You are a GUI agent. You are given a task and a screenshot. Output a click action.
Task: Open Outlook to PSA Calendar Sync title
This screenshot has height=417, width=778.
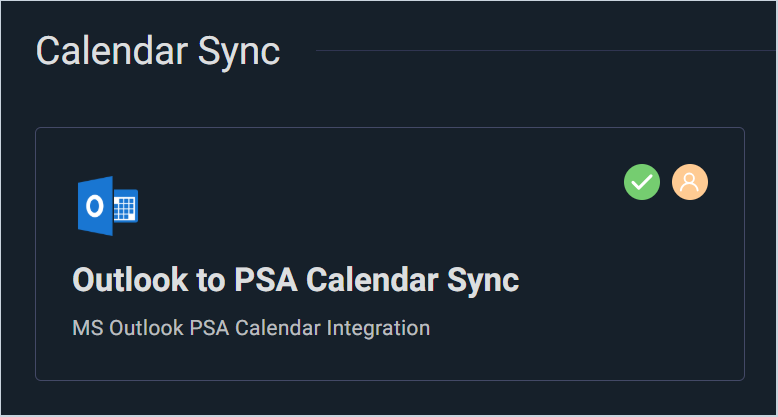296,279
